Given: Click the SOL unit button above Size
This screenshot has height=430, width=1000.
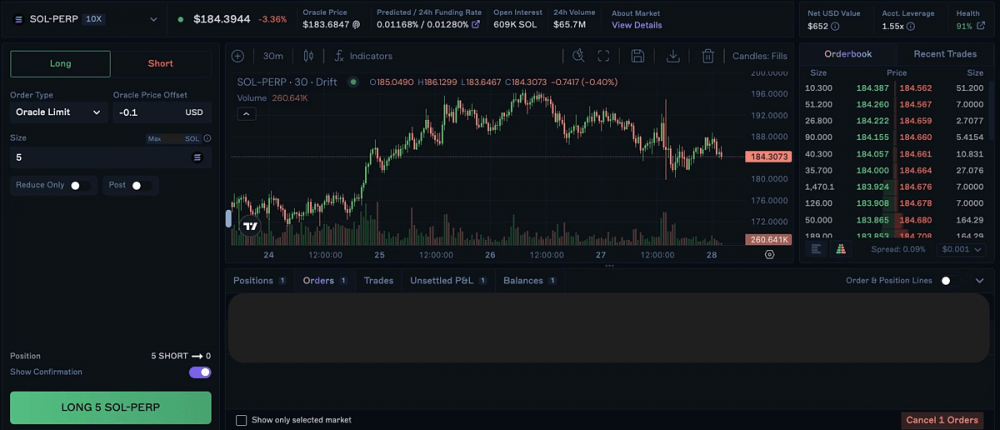Looking at the screenshot, I should (x=192, y=138).
